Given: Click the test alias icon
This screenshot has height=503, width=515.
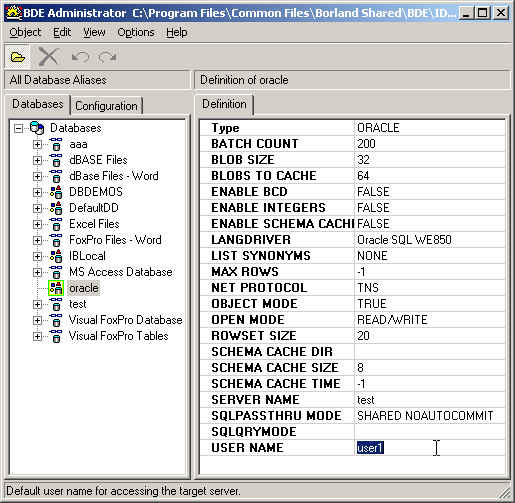Looking at the screenshot, I should (x=56, y=304).
